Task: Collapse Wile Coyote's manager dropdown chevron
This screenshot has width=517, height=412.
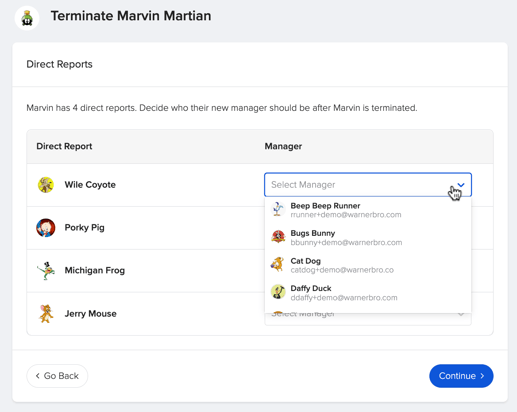Action: tap(461, 185)
